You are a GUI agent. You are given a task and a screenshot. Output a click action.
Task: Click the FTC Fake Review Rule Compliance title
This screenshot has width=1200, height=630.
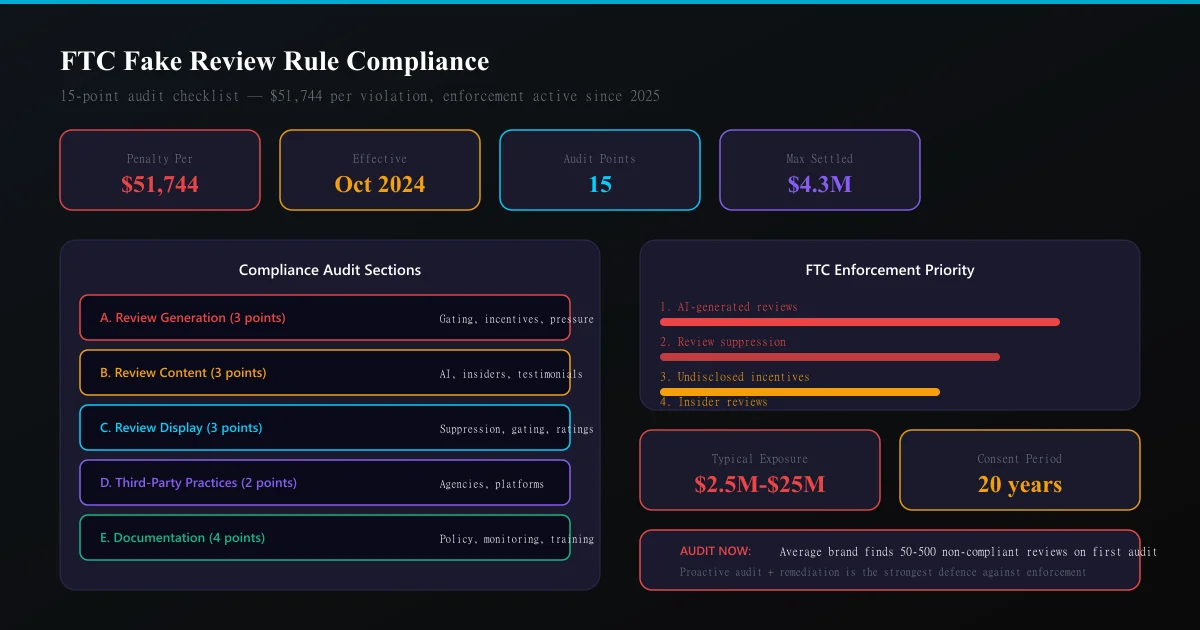(275, 61)
